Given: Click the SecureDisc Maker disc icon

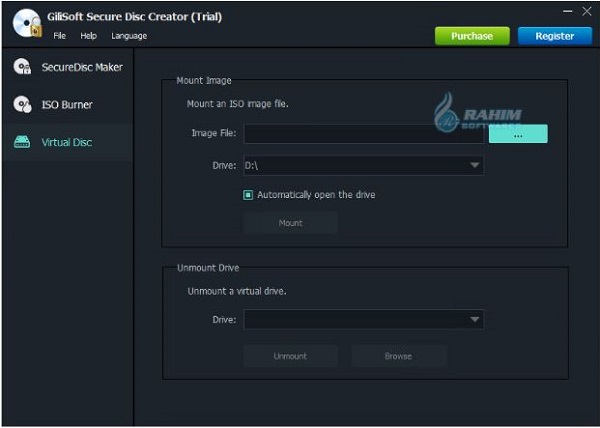Looking at the screenshot, I should [x=23, y=67].
